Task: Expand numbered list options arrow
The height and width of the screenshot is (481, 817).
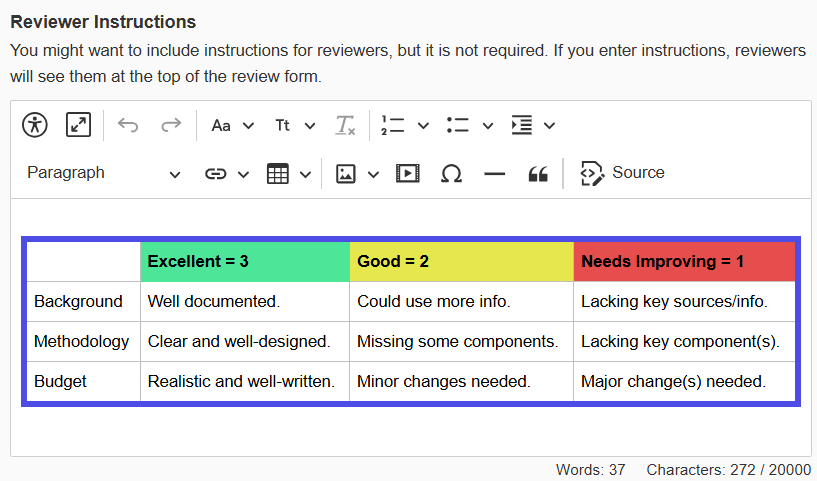Action: click(424, 126)
